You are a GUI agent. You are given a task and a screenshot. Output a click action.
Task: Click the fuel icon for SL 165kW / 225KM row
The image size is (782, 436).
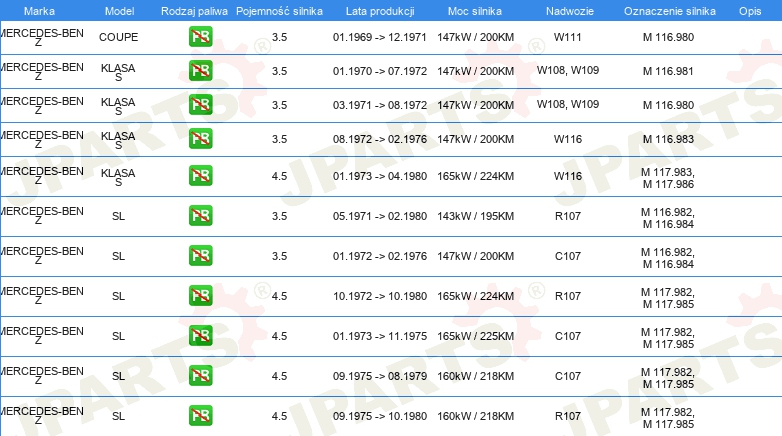pos(200,335)
